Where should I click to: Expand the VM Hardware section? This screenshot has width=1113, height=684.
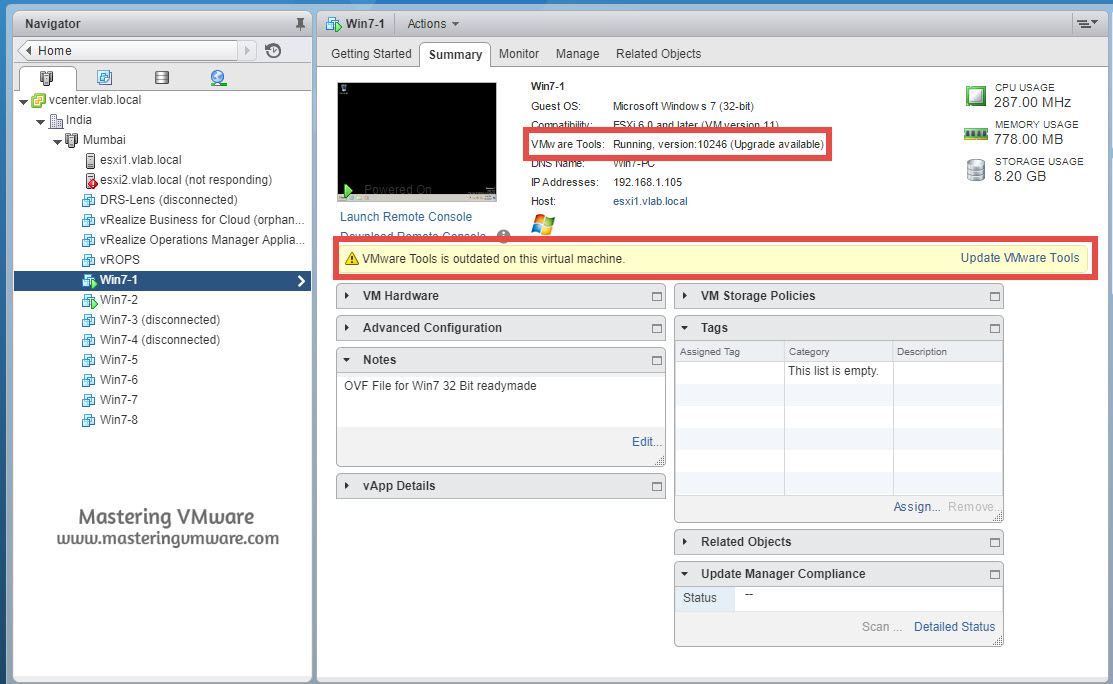pyautogui.click(x=347, y=296)
